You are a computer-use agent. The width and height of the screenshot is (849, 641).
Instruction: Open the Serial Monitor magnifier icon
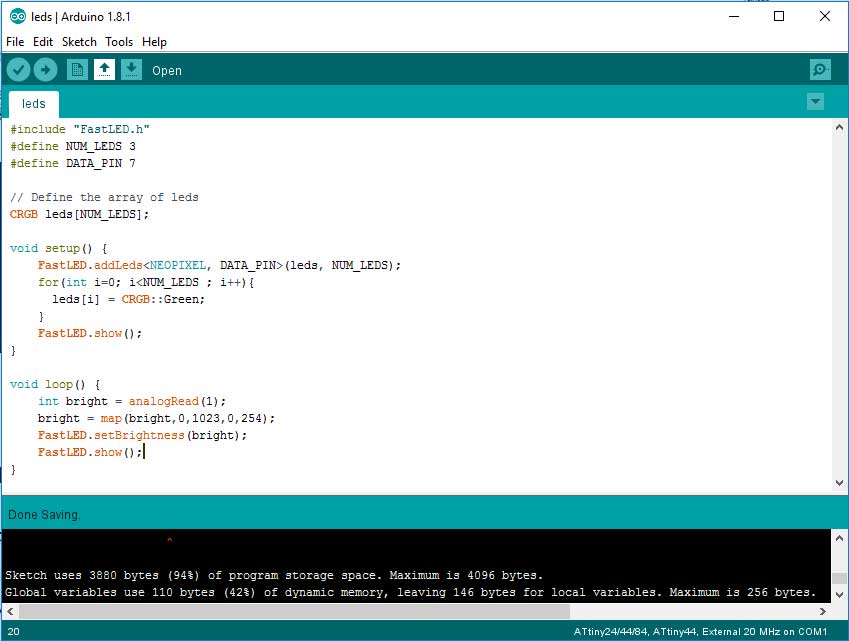(x=820, y=70)
